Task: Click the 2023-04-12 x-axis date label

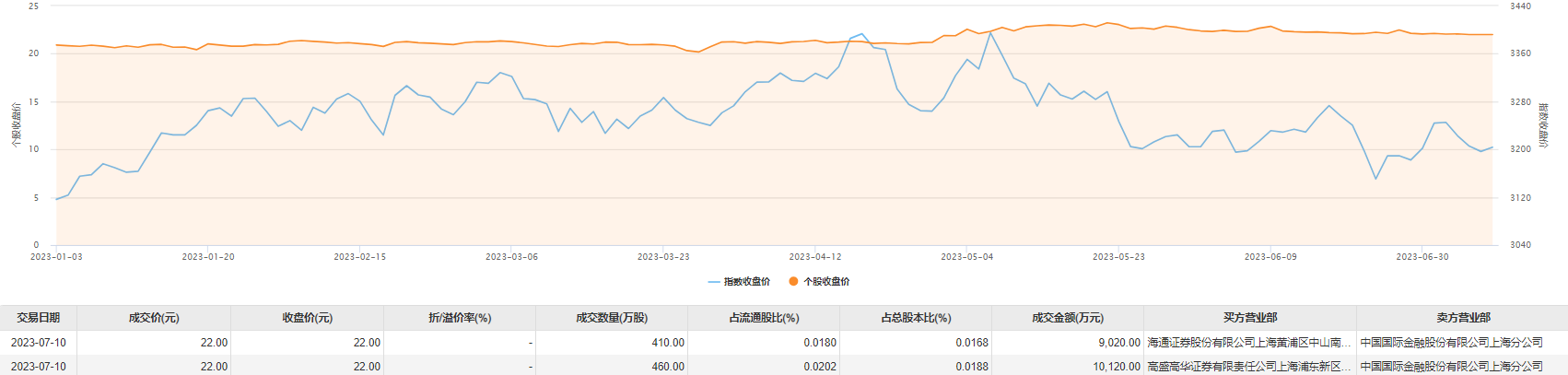Action: click(x=815, y=257)
